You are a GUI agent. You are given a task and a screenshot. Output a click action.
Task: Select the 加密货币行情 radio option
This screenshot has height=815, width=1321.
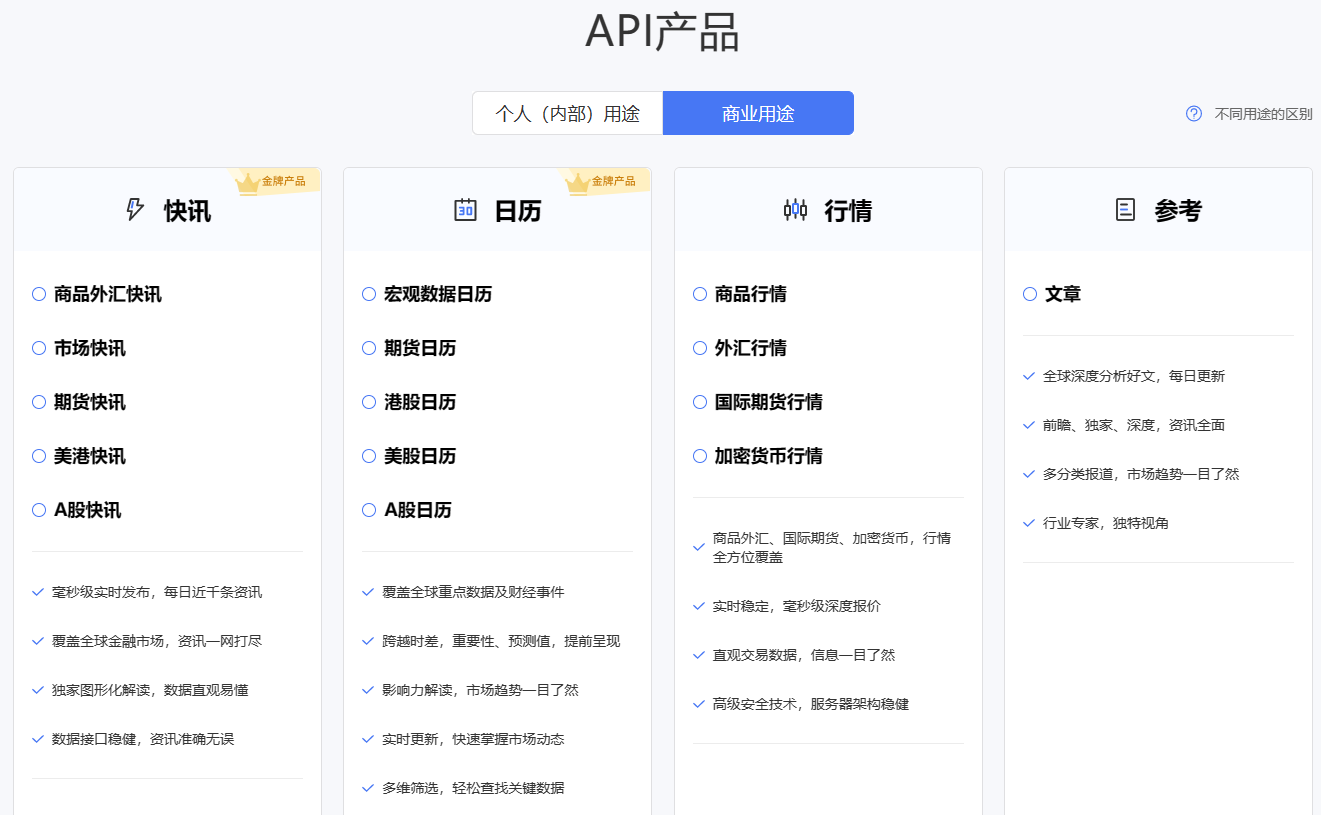point(700,456)
